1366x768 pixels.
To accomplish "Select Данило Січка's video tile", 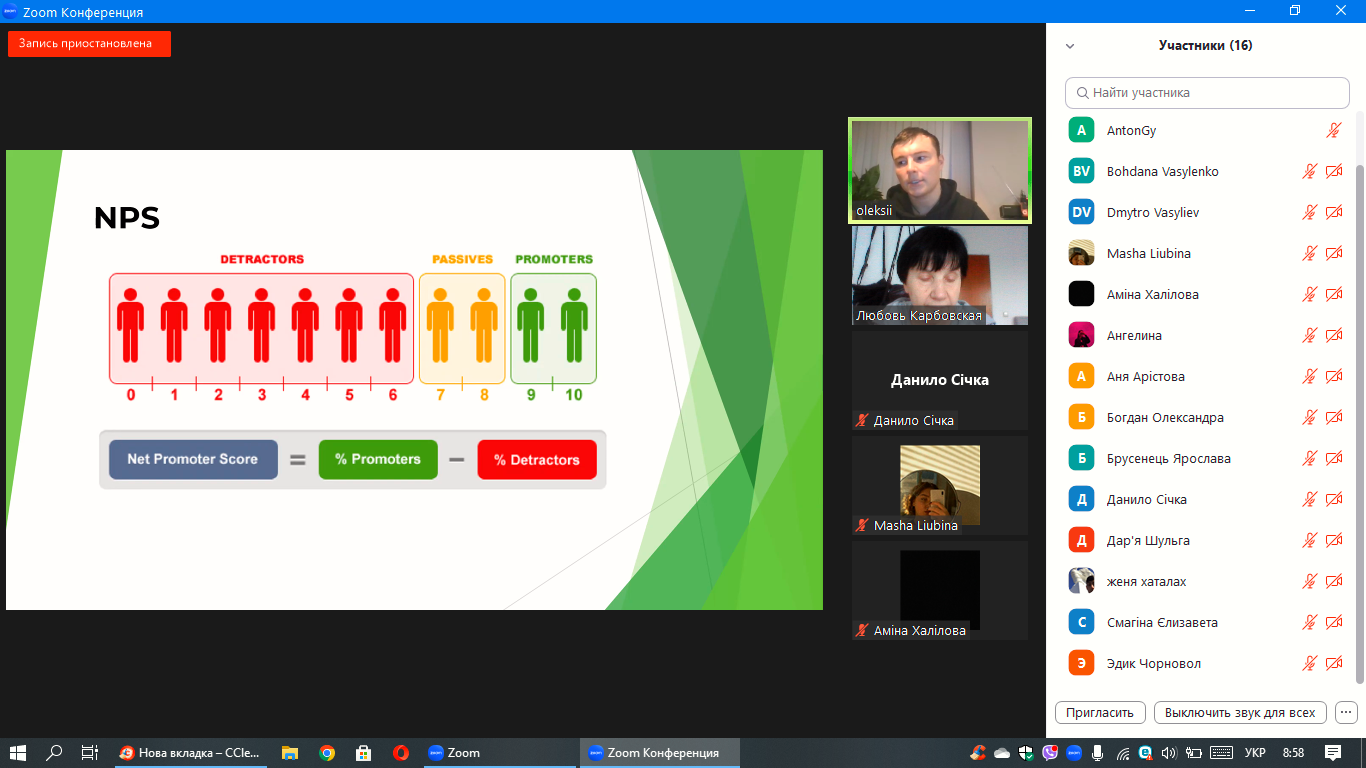I will (940, 380).
